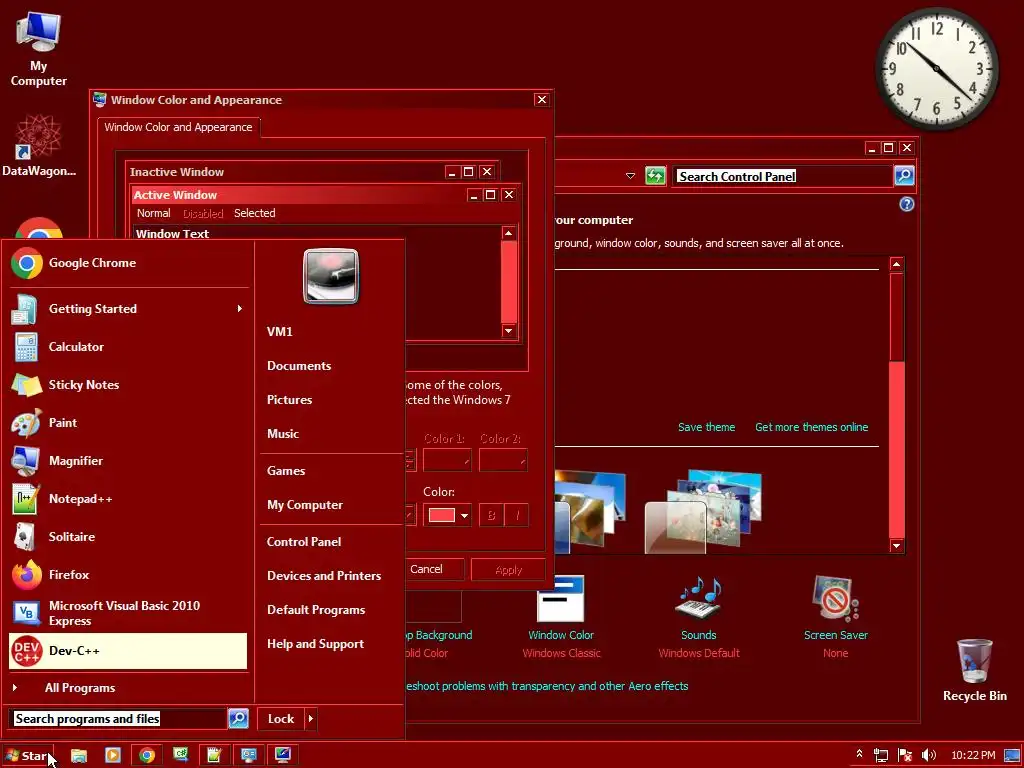Open Windows Explorer from the taskbar

coord(79,756)
